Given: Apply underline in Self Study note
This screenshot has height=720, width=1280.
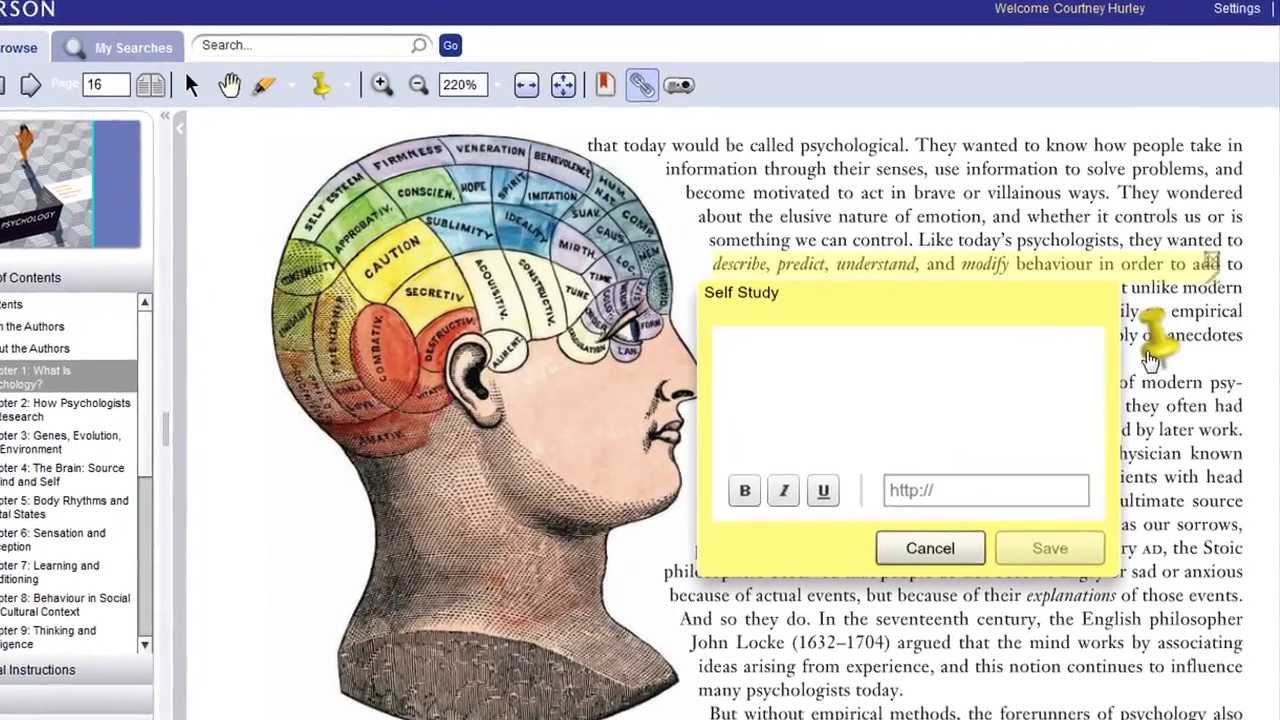Looking at the screenshot, I should (x=823, y=490).
